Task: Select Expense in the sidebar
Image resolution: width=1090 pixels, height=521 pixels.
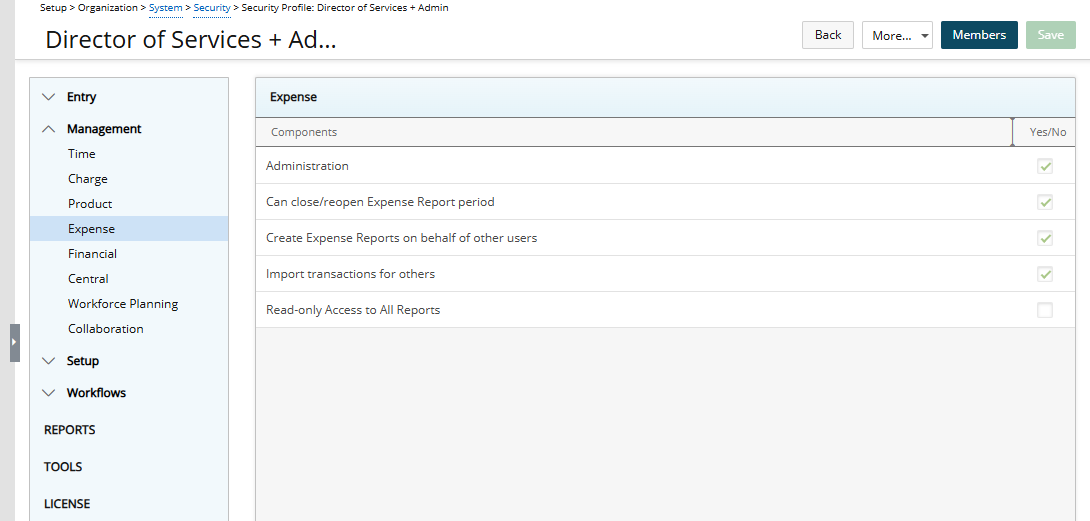Action: pos(129,229)
